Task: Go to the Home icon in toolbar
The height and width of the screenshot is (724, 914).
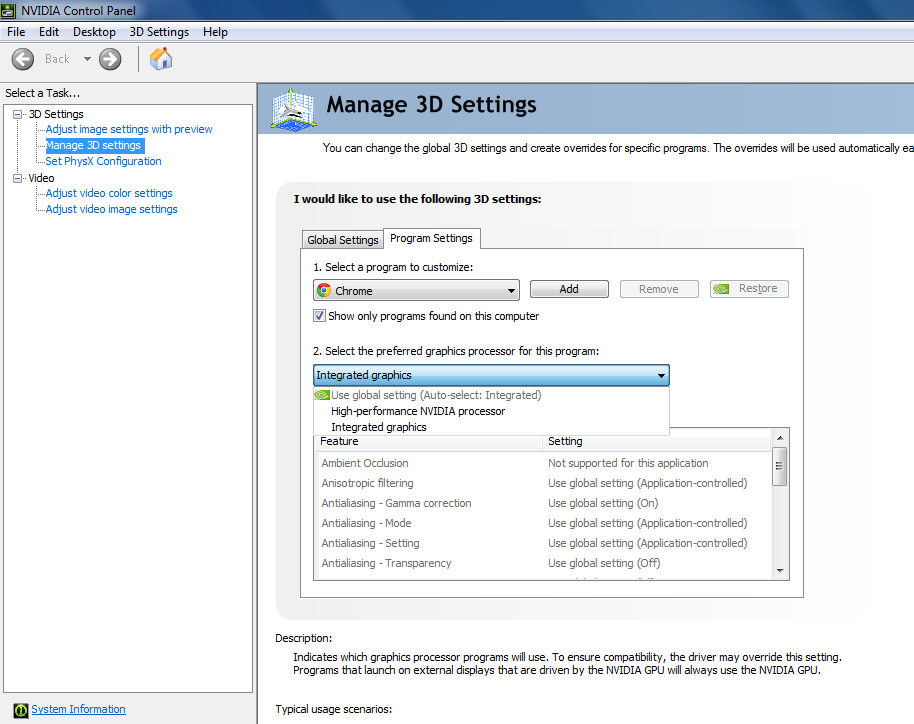Action: coord(161,59)
